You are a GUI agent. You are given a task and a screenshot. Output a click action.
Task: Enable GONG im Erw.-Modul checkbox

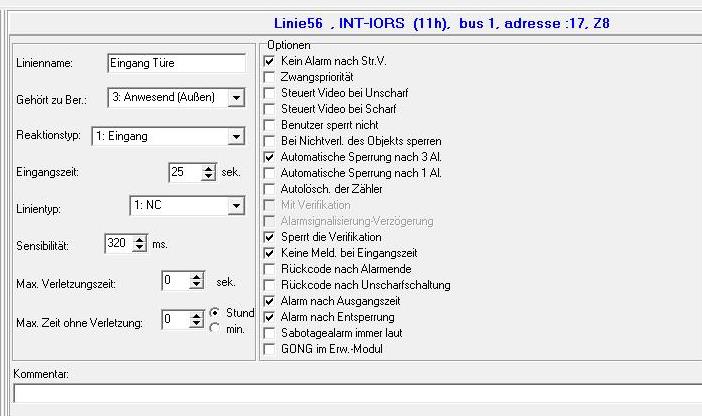pyautogui.click(x=270, y=349)
